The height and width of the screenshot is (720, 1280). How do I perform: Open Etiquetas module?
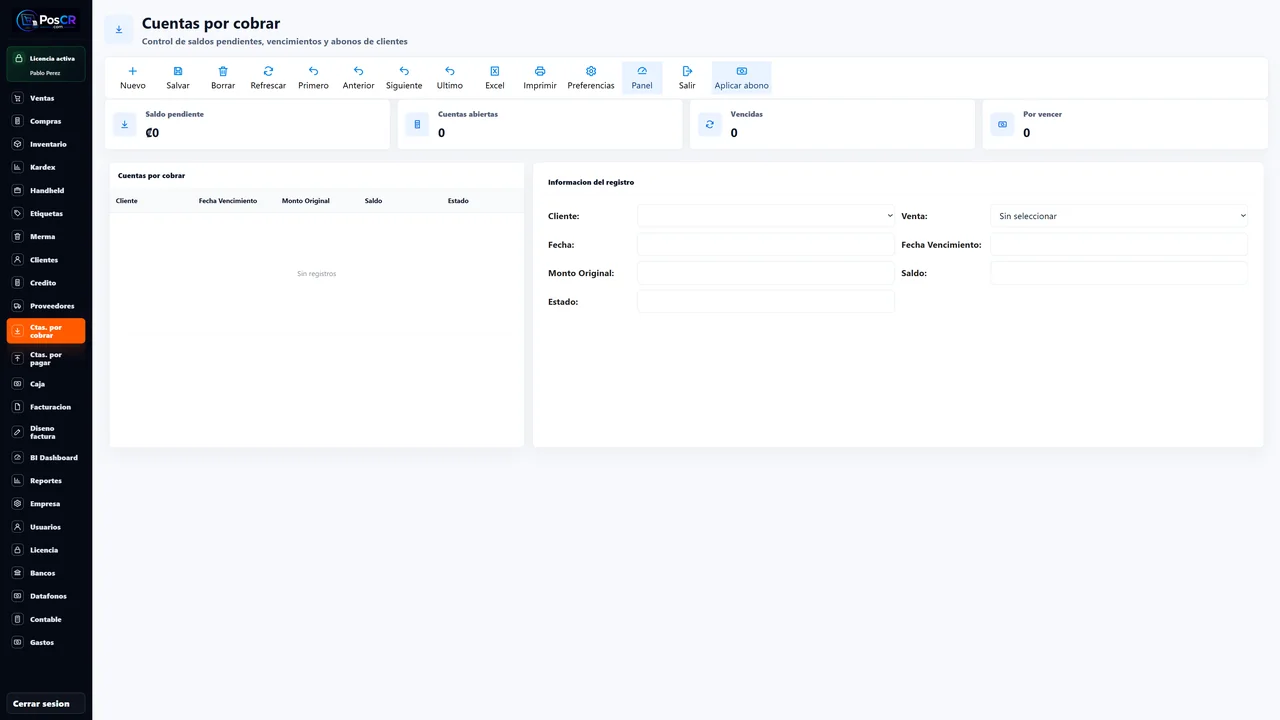pos(46,213)
